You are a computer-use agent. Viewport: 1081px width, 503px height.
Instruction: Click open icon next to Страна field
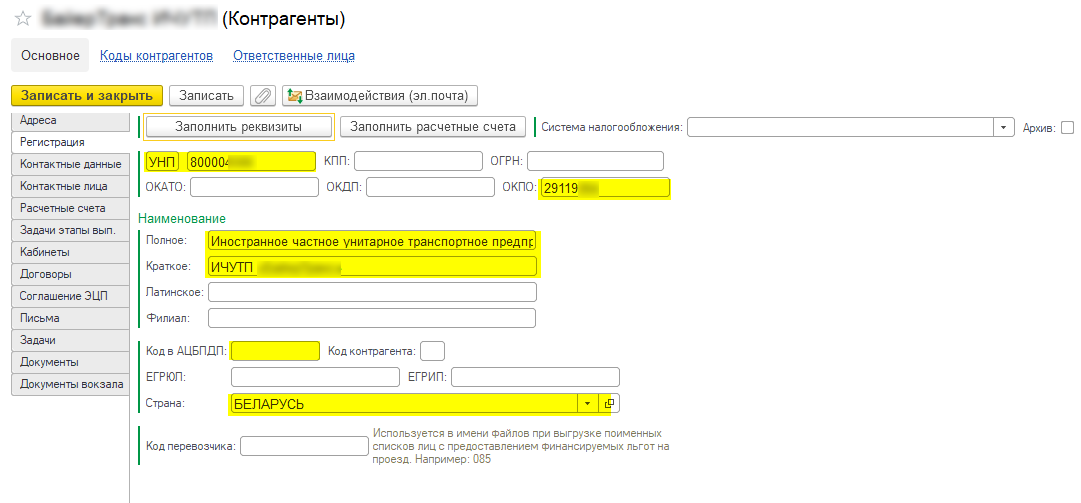pyautogui.click(x=609, y=403)
